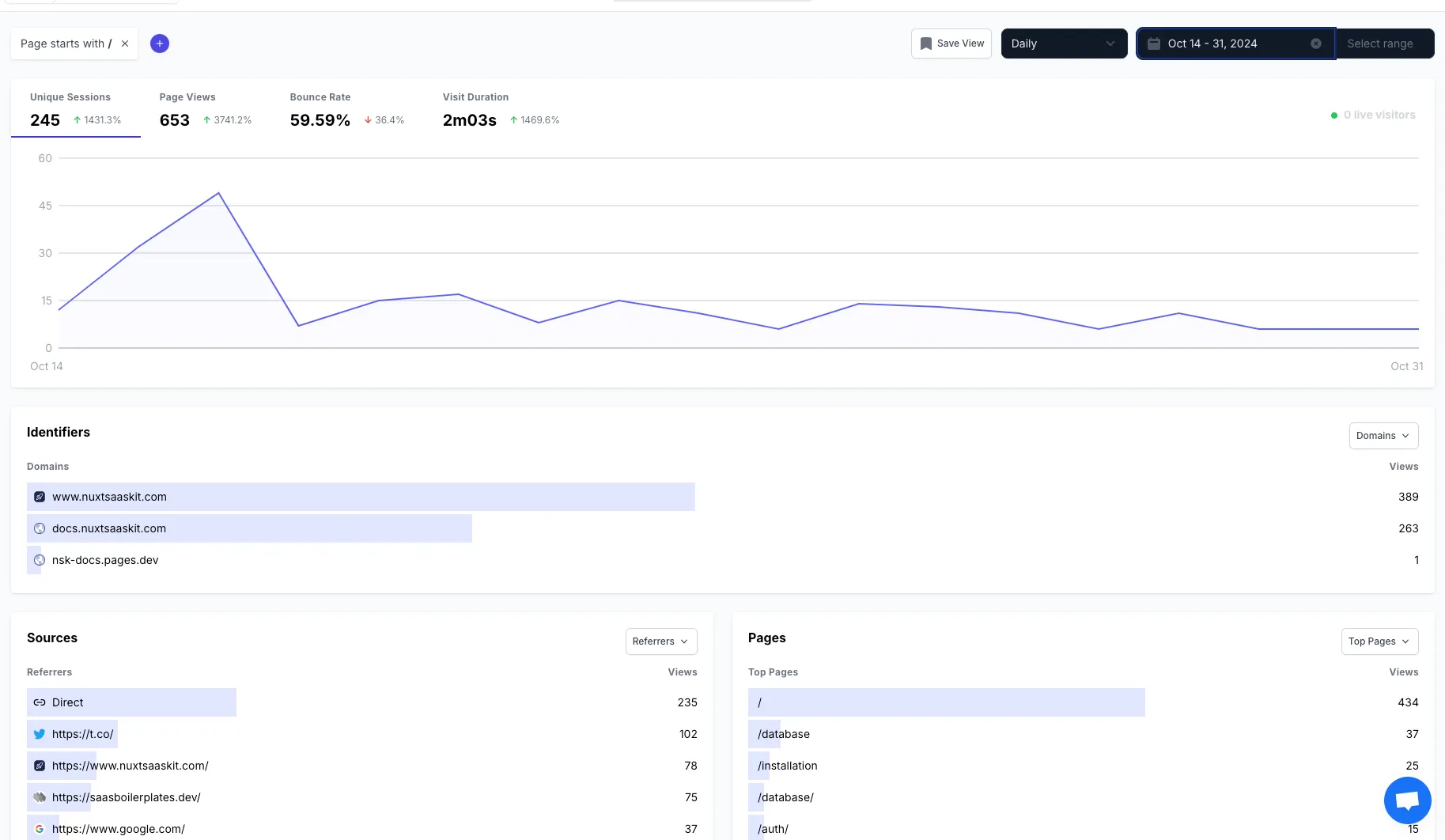Open the Top Pages dropdown in the Pages panel
Viewport: 1445px width, 840px height.
point(1379,641)
